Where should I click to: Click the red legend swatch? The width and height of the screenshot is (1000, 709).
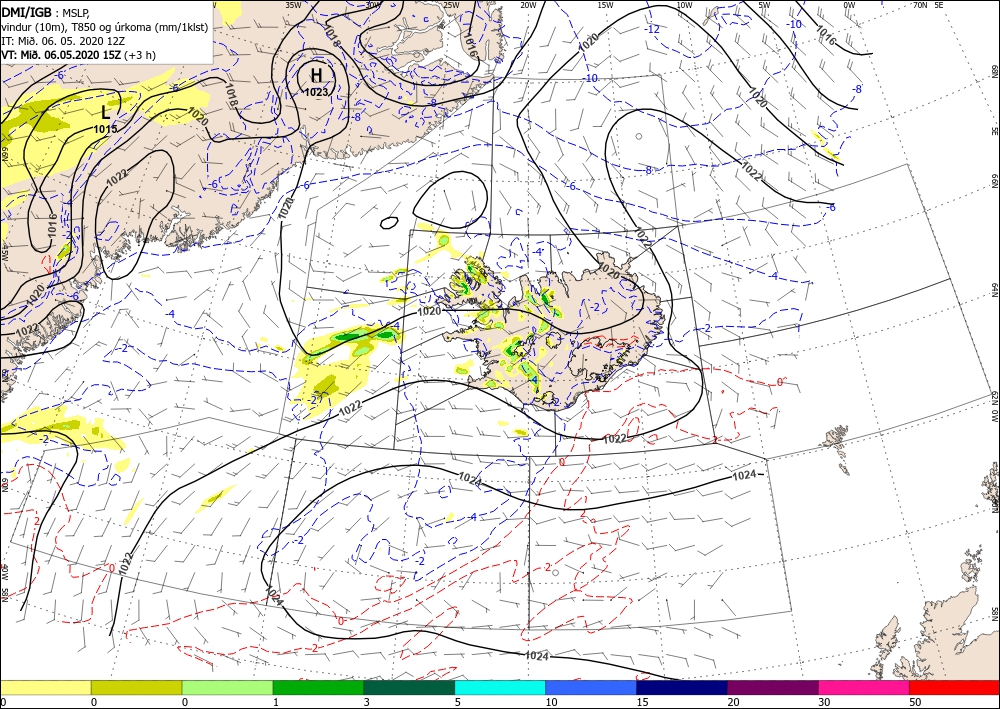point(955,687)
